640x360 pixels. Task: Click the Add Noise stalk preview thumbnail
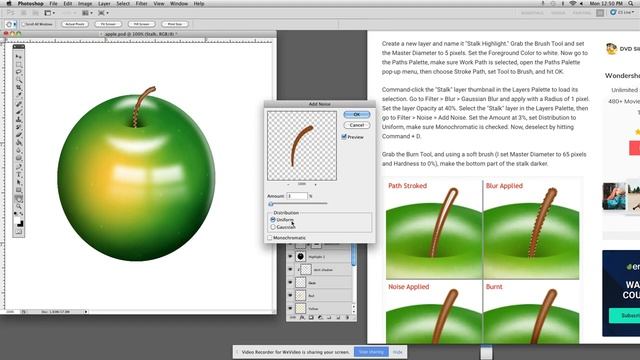click(x=302, y=146)
